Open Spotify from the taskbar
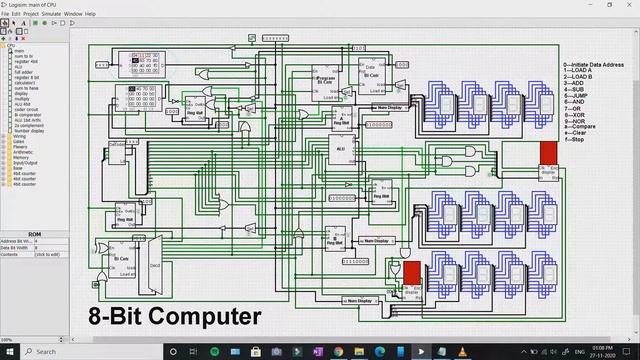Viewport: 640px width, 360px height. [x=214, y=351]
